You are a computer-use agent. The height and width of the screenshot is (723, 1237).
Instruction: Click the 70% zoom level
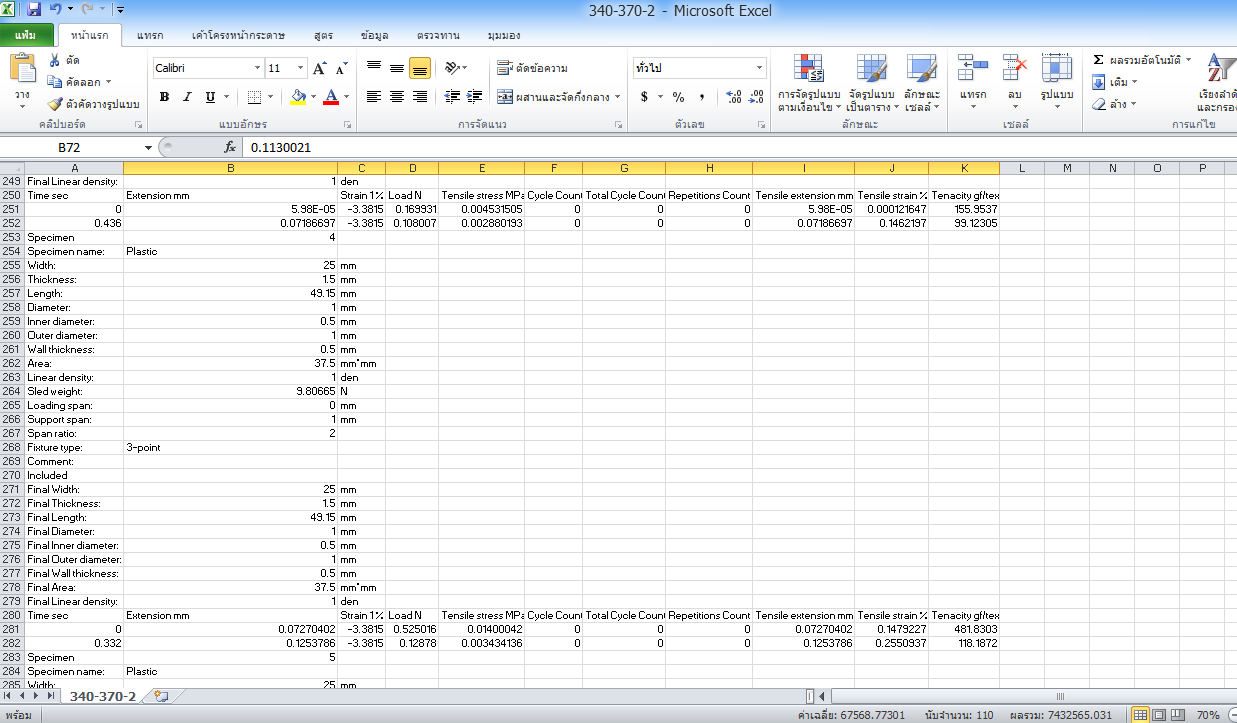(x=1207, y=715)
